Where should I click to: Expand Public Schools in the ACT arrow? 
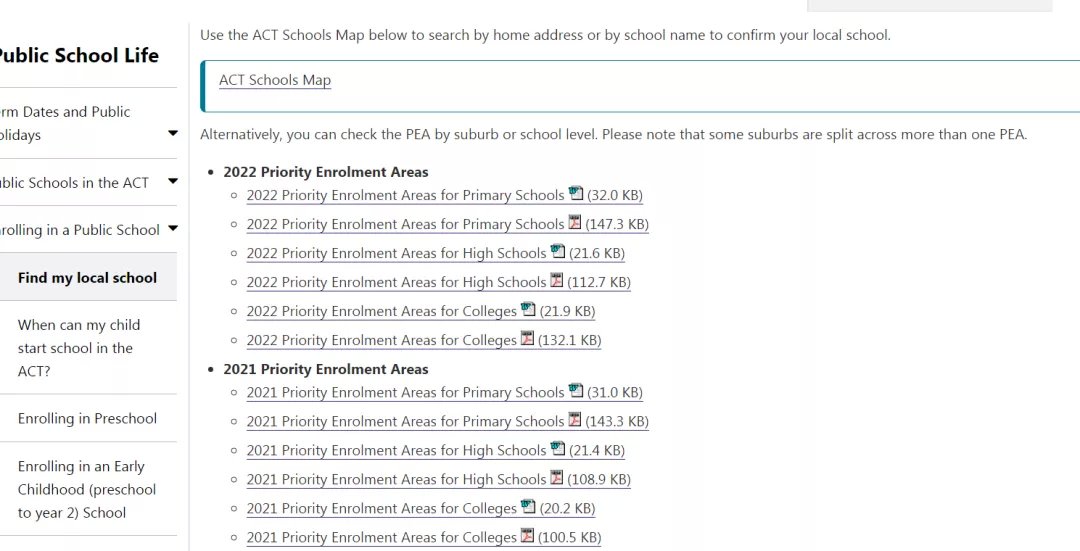[173, 182]
